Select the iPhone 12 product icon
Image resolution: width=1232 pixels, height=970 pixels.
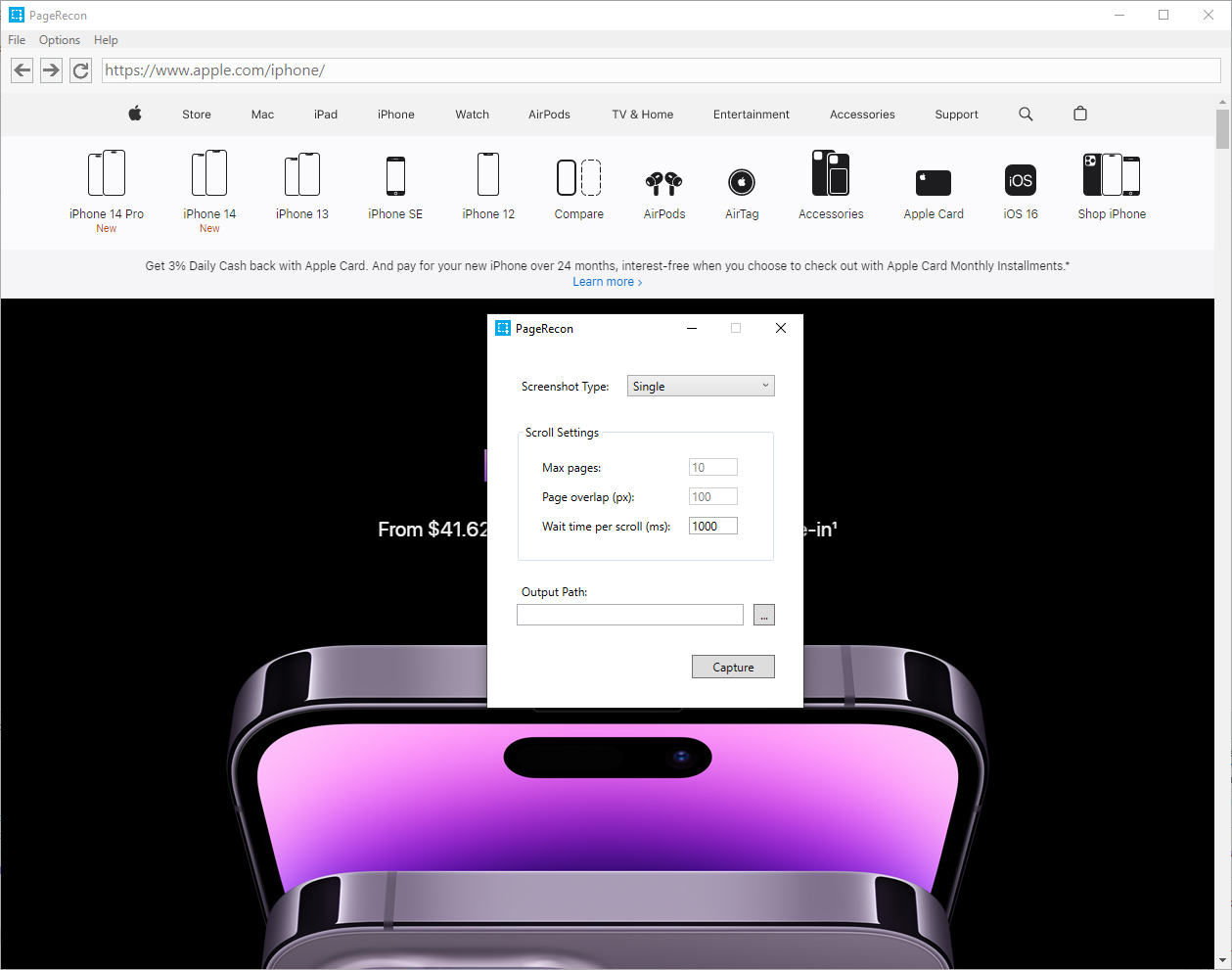pos(488,174)
